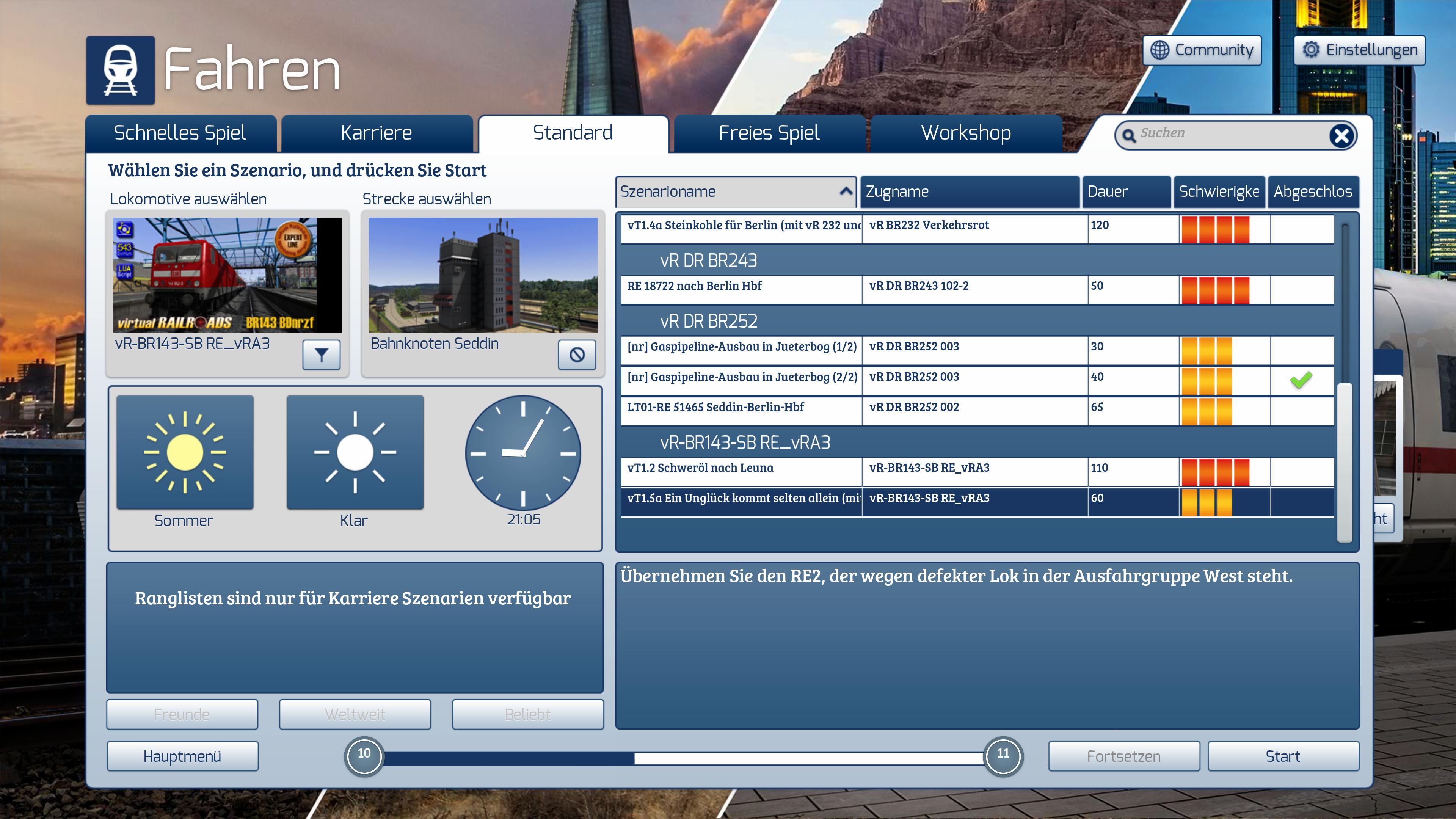Open Einstellungen settings
Screen dimensions: 1456x819
pyautogui.click(x=1359, y=50)
